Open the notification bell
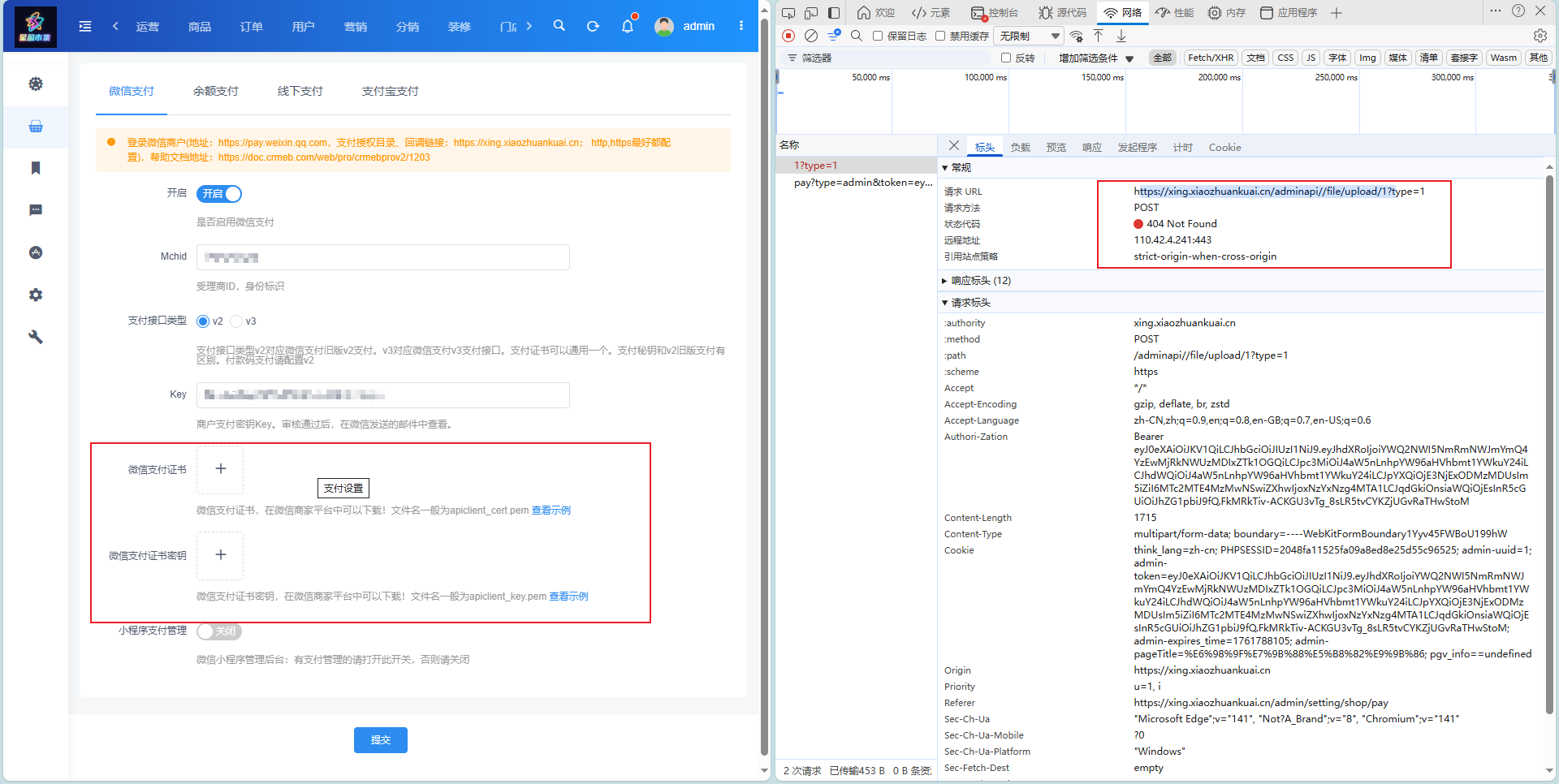Screen dimensions: 1559x784 [x=627, y=26]
